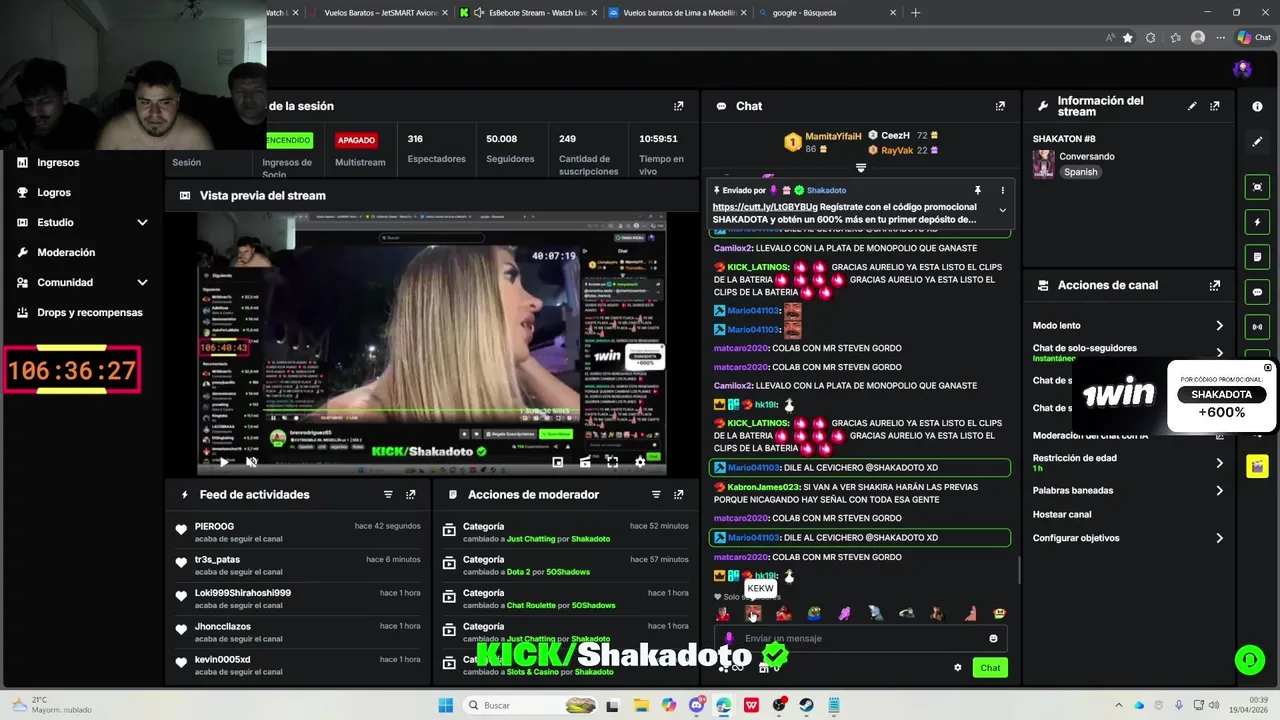Screen dimensions: 1280x720
Task: Switch to Vuelos Baratos JetSMART tab
Action: [x=380, y=13]
